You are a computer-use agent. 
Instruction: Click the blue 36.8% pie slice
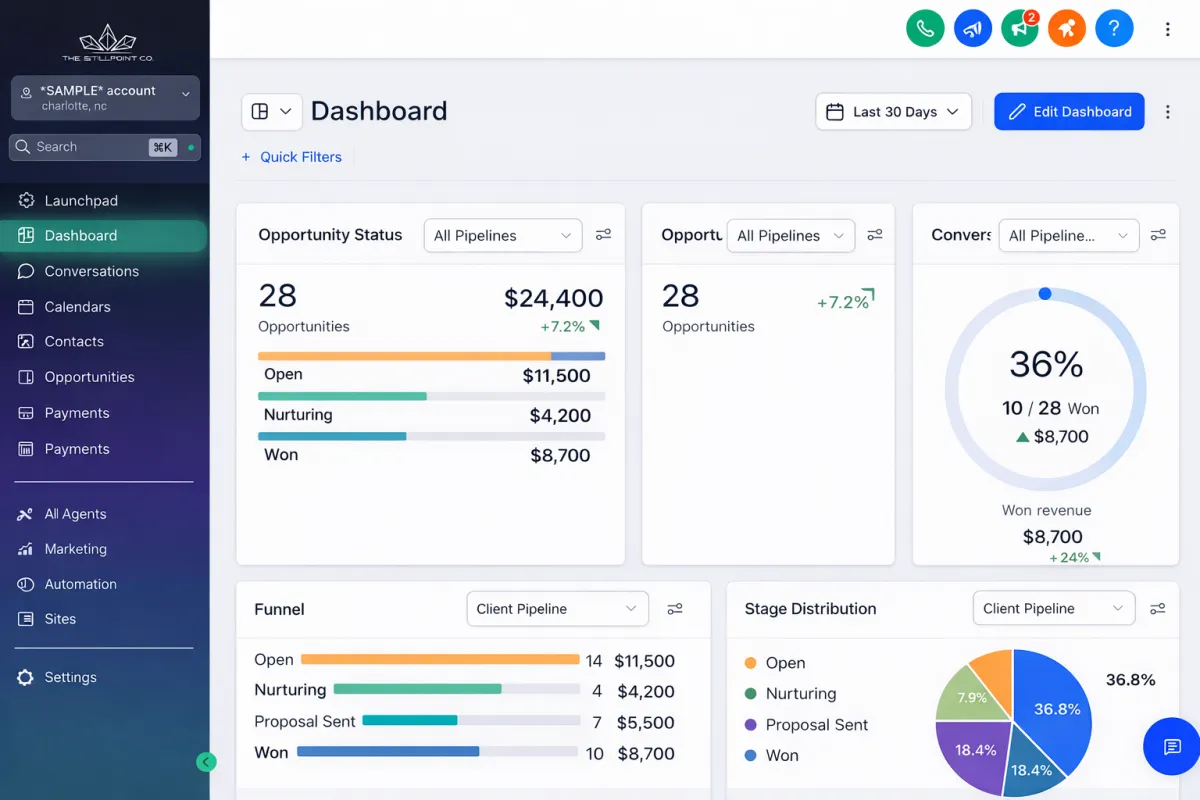click(1051, 708)
